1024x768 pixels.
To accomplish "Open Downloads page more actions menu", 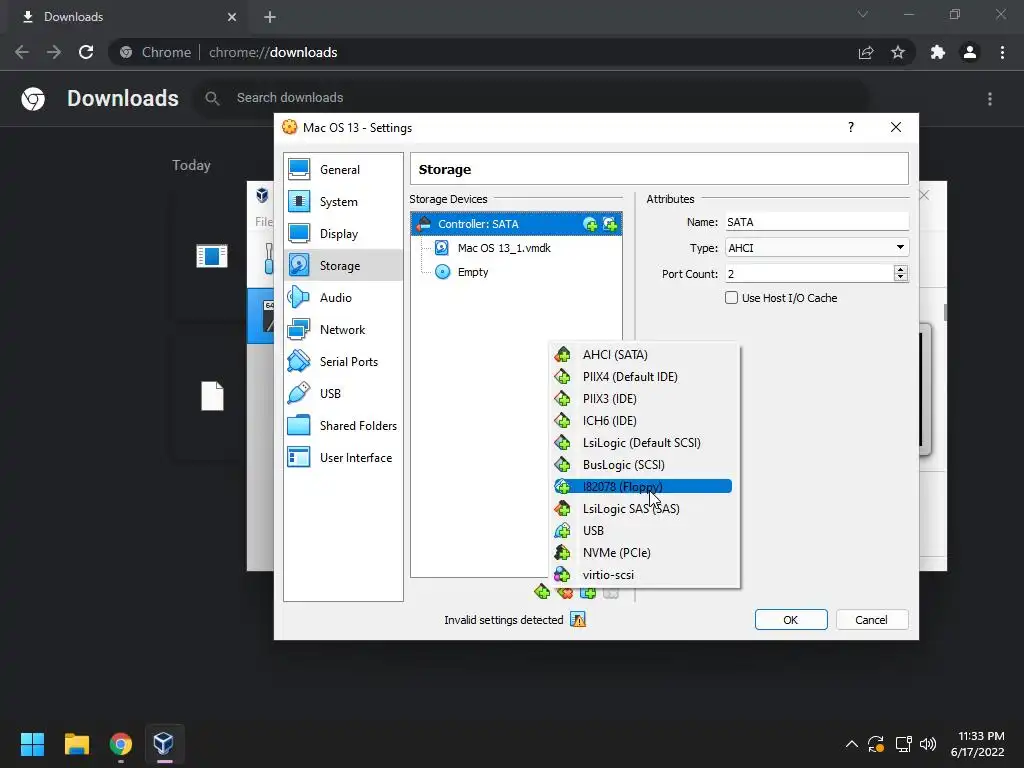I will 990,99.
